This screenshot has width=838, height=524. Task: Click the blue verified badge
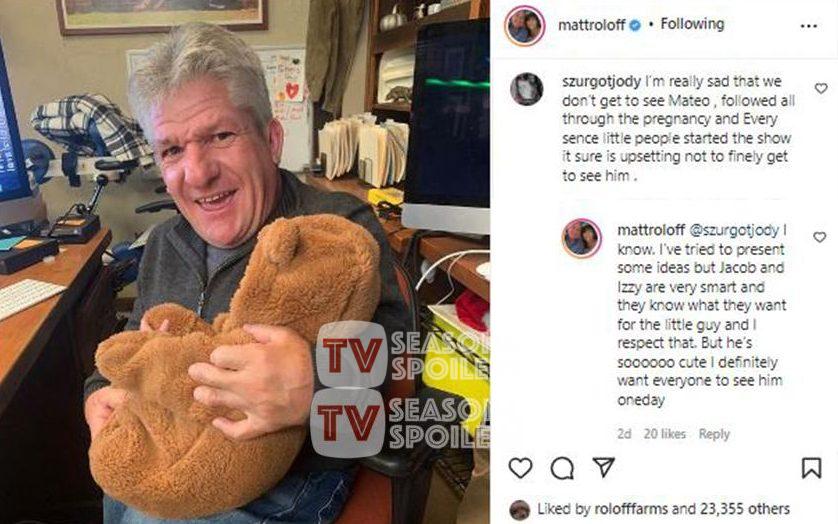click(x=634, y=25)
